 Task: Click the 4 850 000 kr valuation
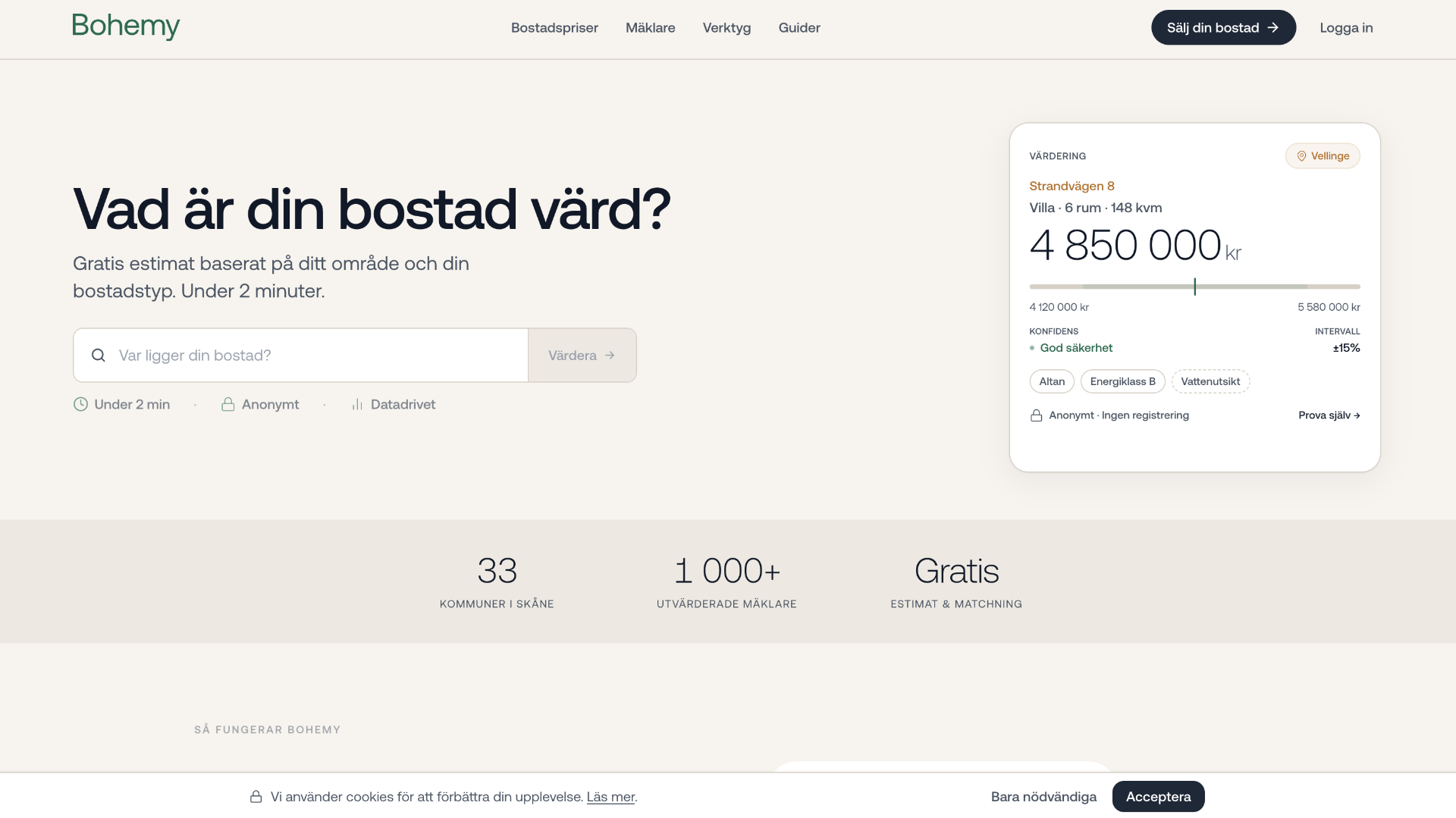1134,246
